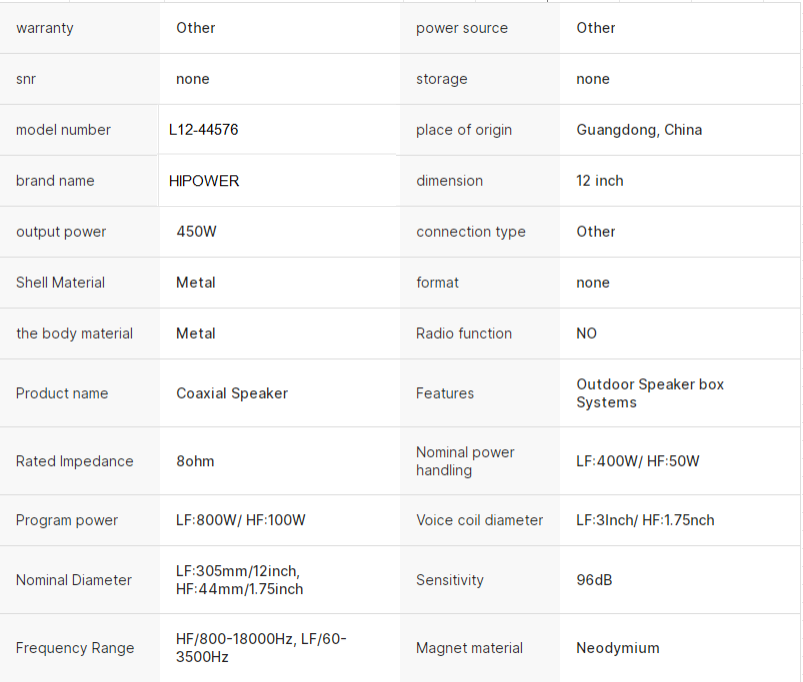Click the 'Radio function' label
Image resolution: width=803 pixels, height=682 pixels.
tap(463, 334)
